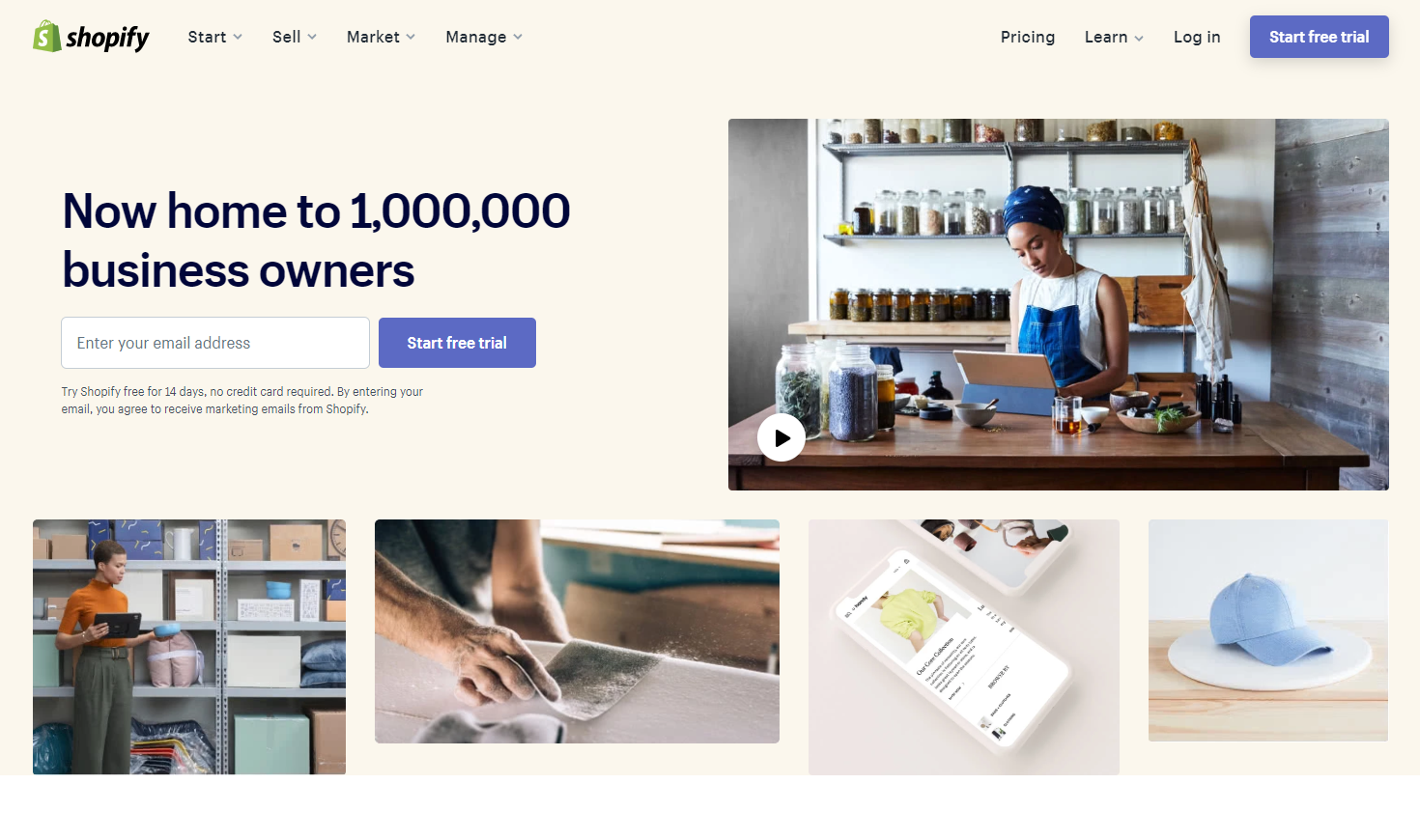The width and height of the screenshot is (1420, 840).
Task: Focus the email address input field
Action: click(215, 343)
